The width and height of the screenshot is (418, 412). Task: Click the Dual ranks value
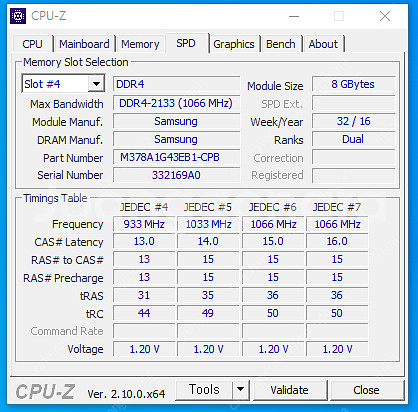tap(353, 139)
